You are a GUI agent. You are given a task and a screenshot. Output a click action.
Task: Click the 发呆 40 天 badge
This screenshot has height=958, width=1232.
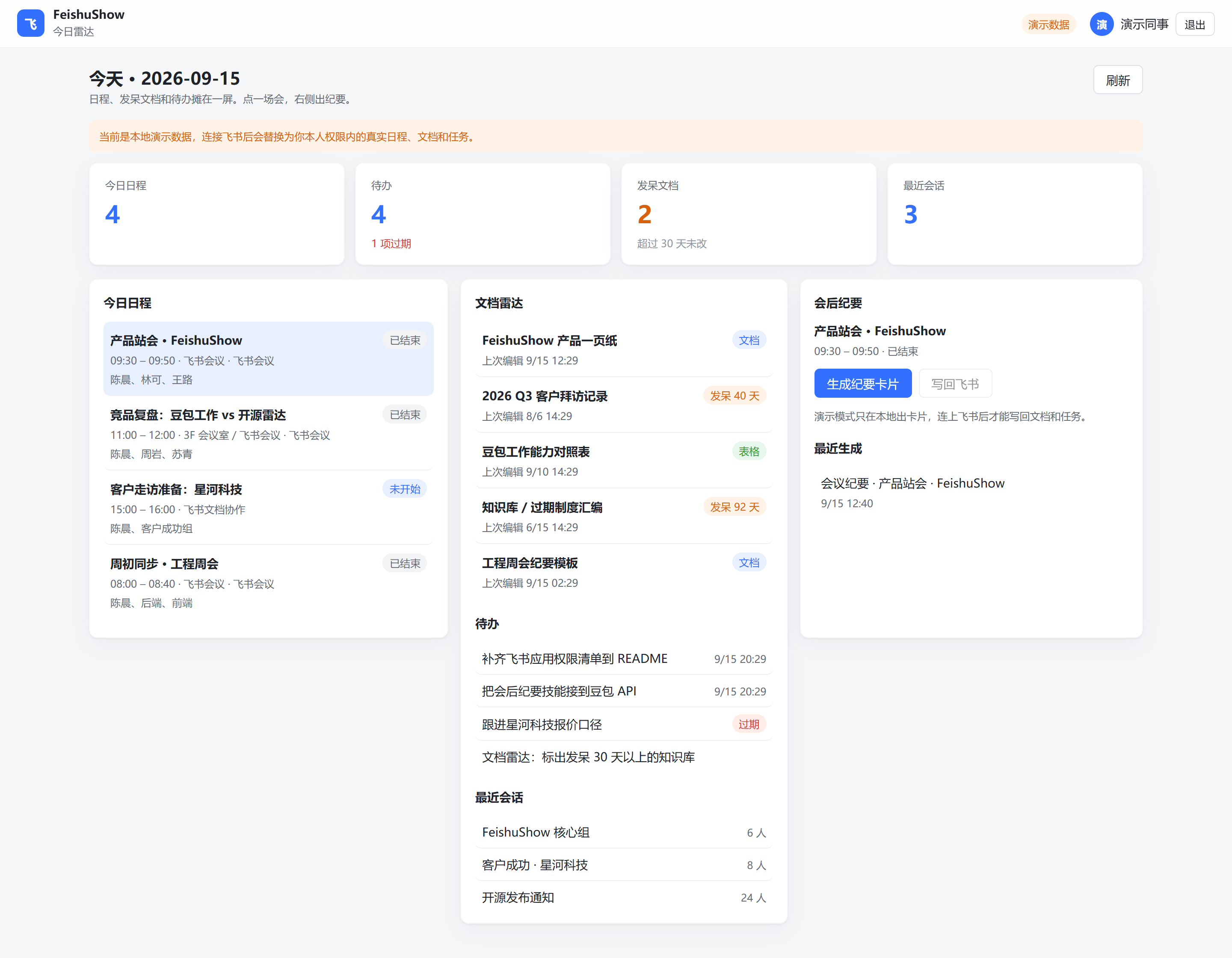[x=734, y=396]
